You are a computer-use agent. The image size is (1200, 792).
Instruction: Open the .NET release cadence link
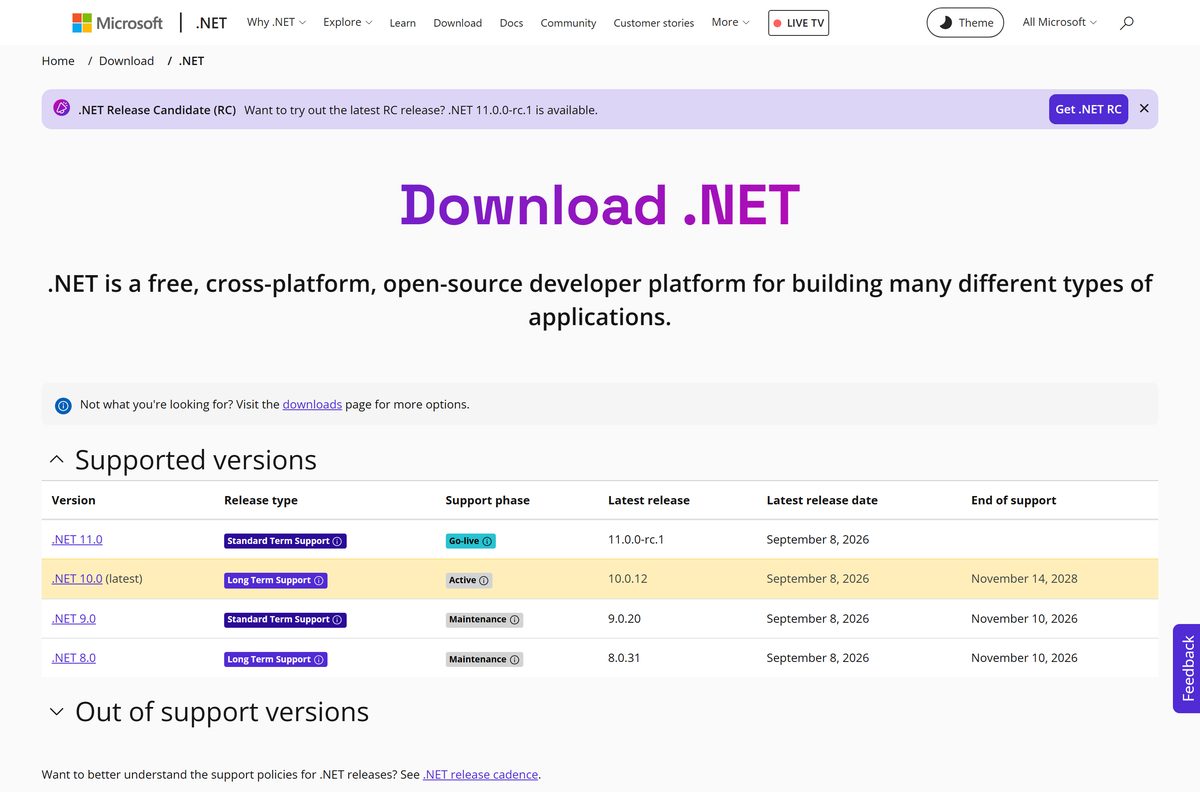(480, 775)
